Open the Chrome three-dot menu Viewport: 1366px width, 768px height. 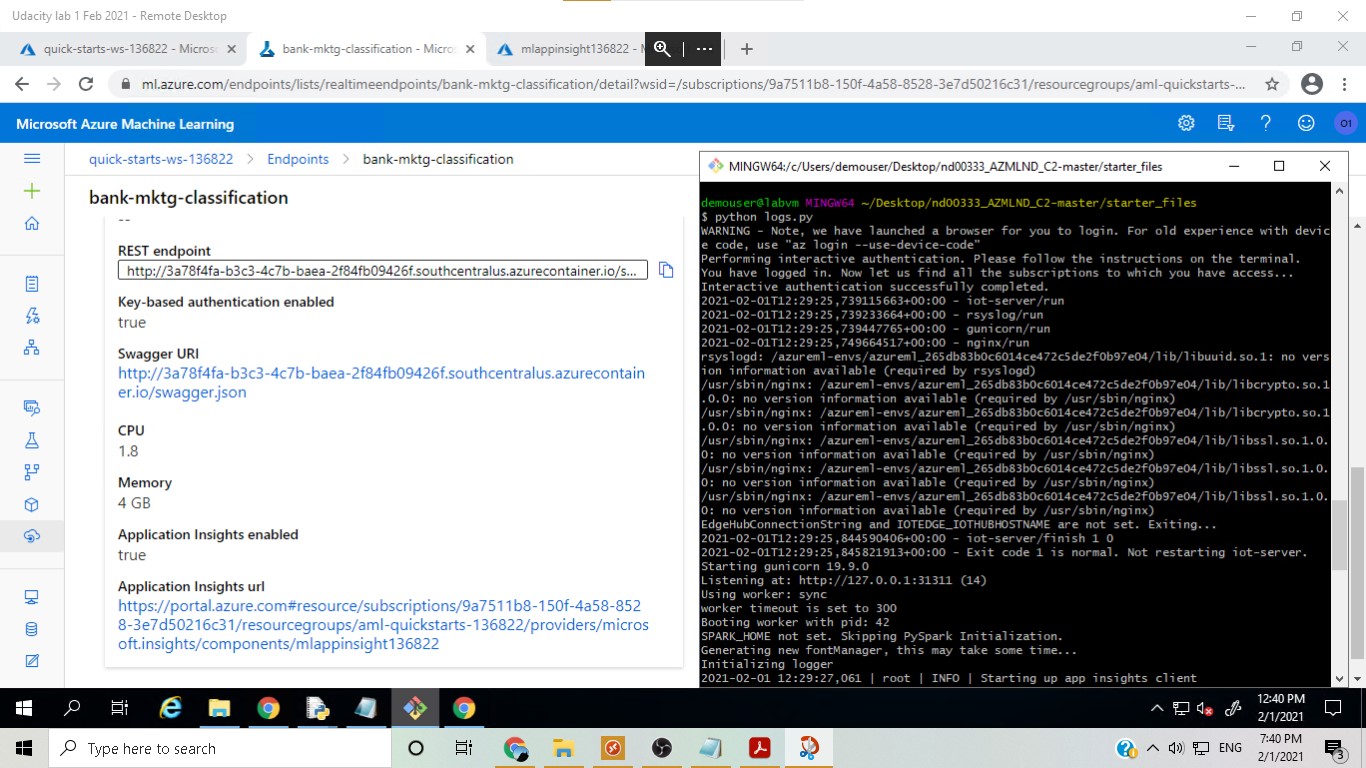click(x=1346, y=85)
